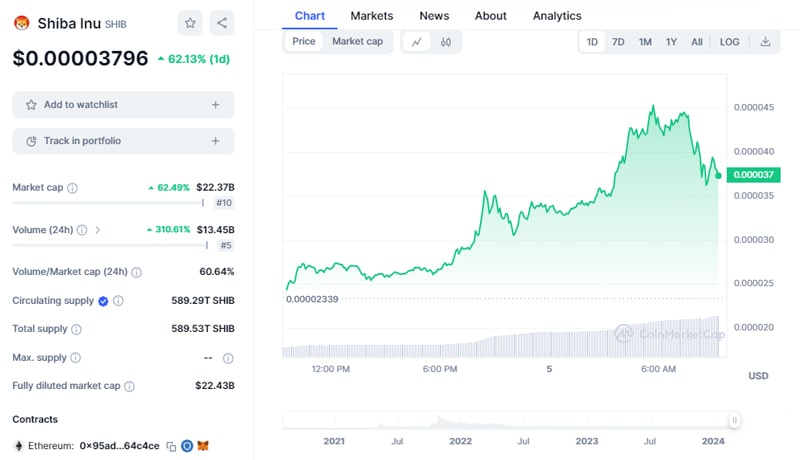Expand Add to watlist plus

(215, 105)
